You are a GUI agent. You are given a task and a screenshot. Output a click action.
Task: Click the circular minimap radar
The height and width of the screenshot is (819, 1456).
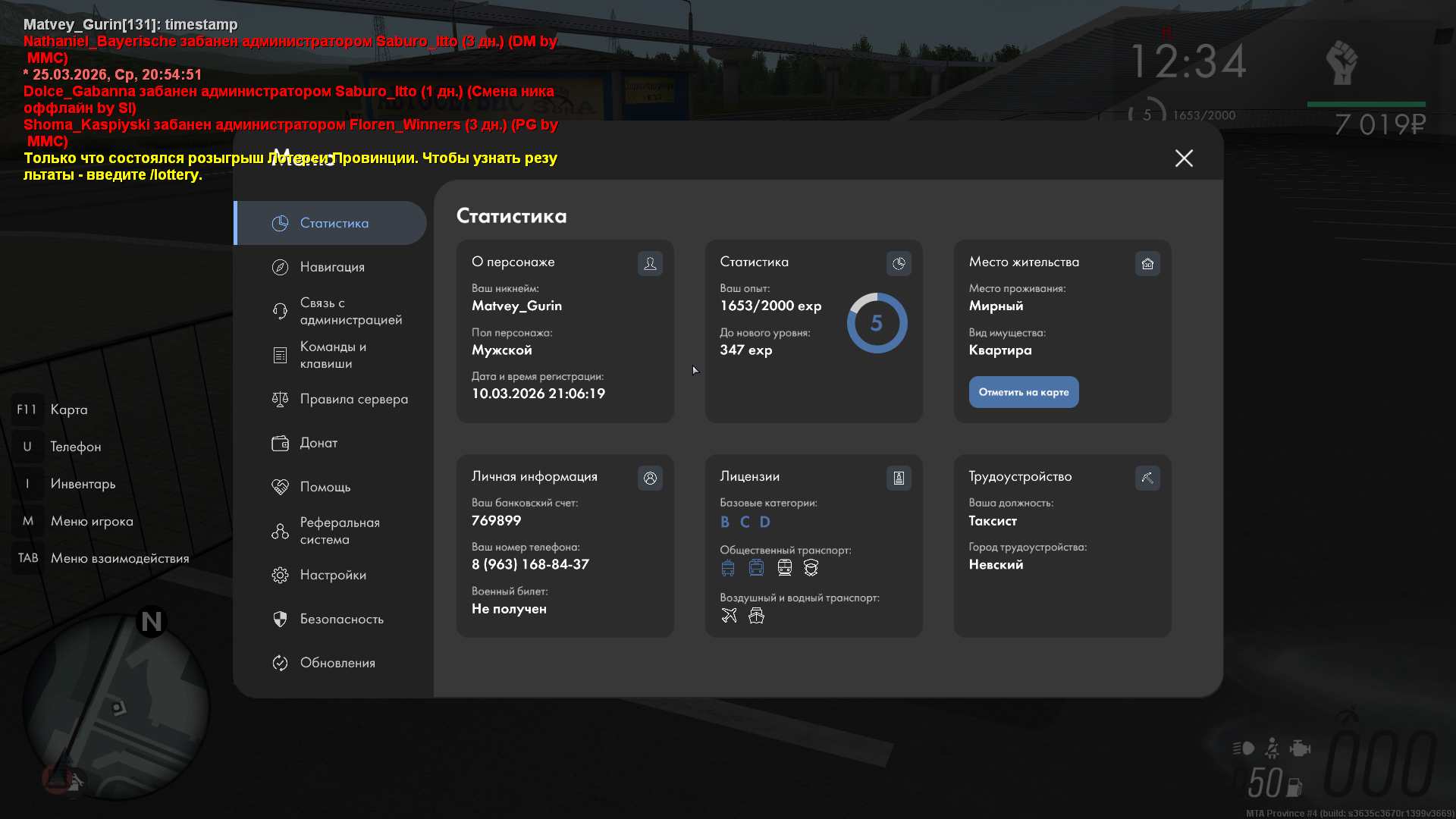pyautogui.click(x=115, y=705)
